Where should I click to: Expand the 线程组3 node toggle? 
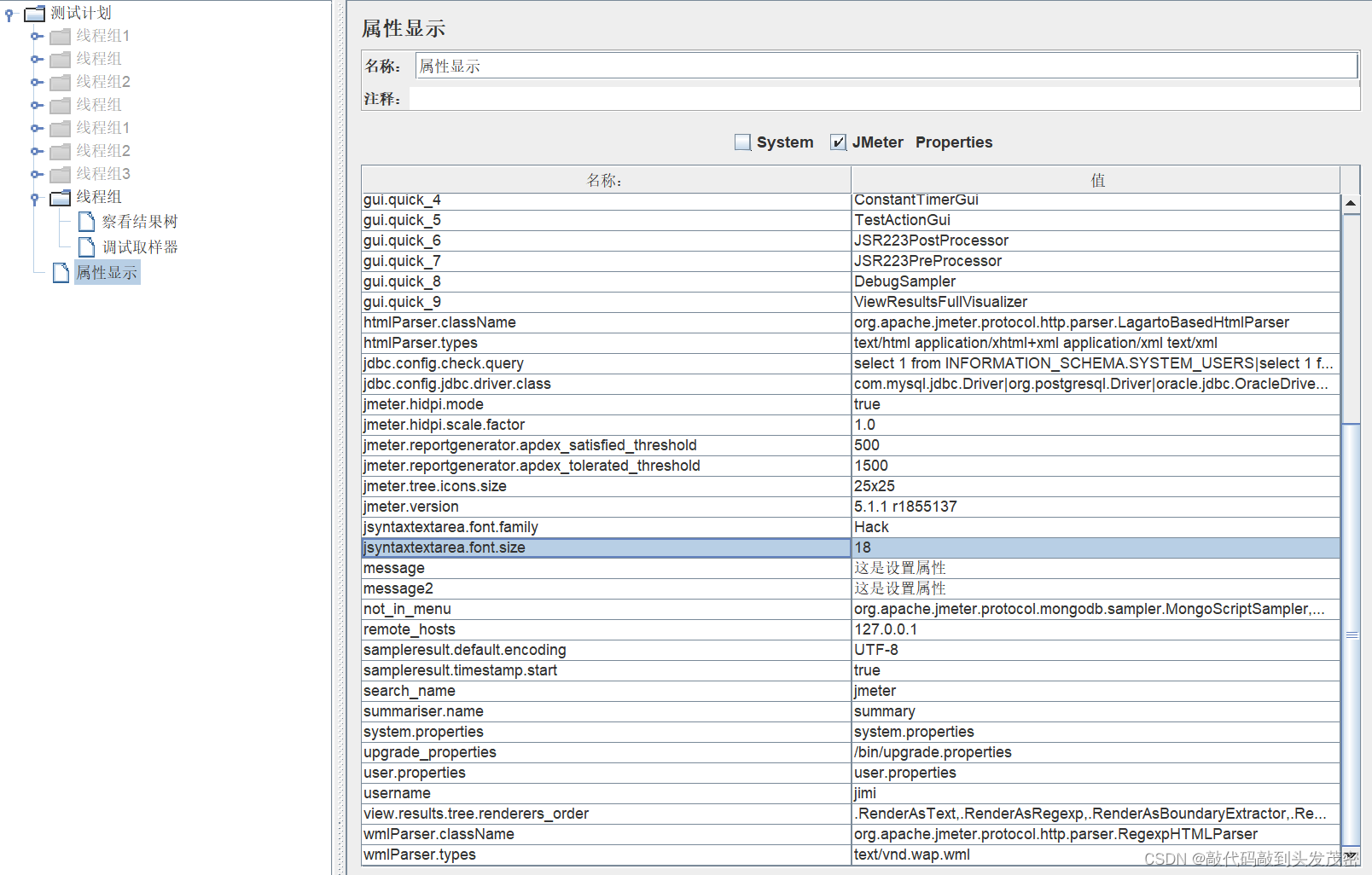(x=36, y=174)
